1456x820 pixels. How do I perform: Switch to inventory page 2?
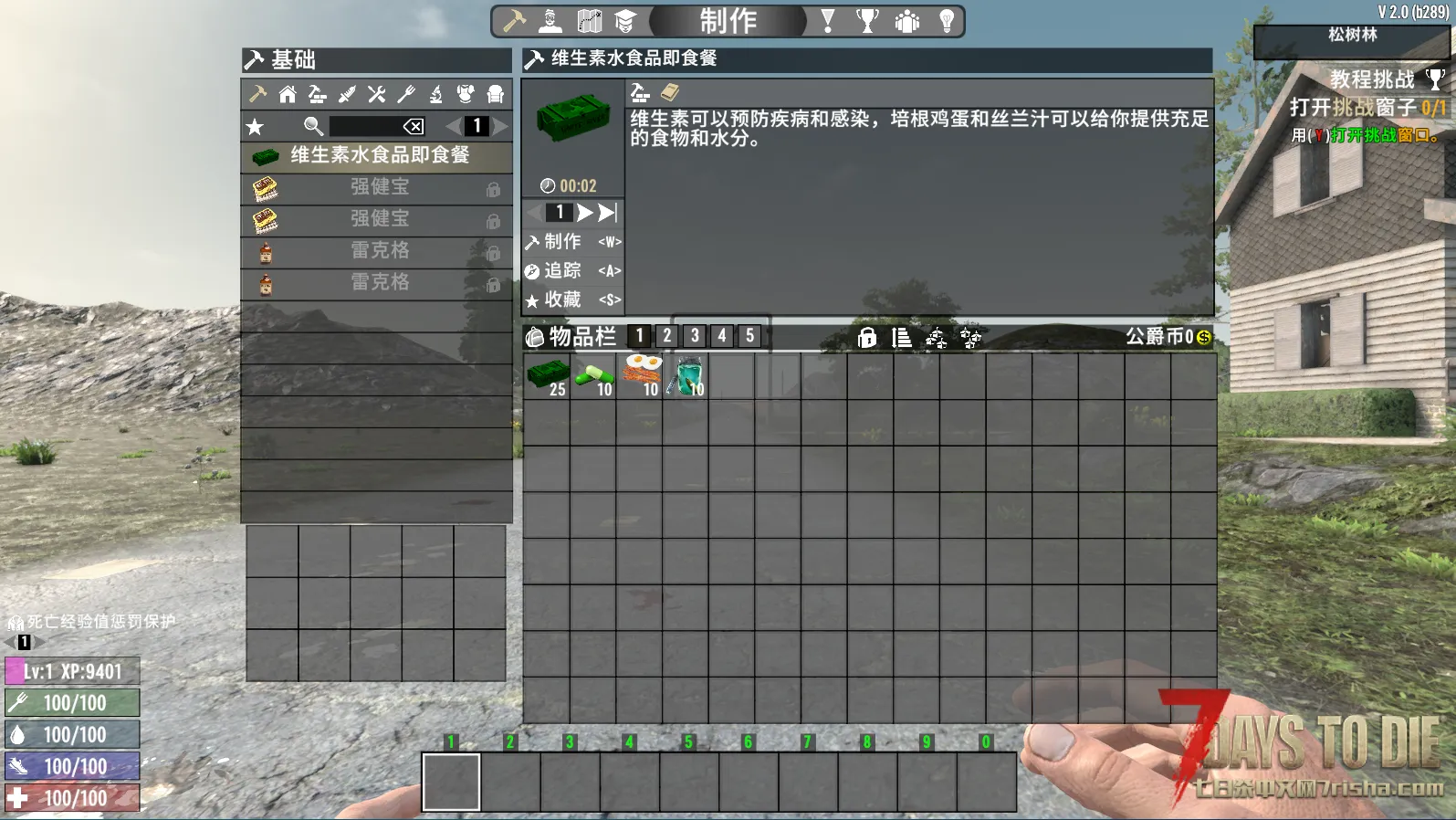667,336
